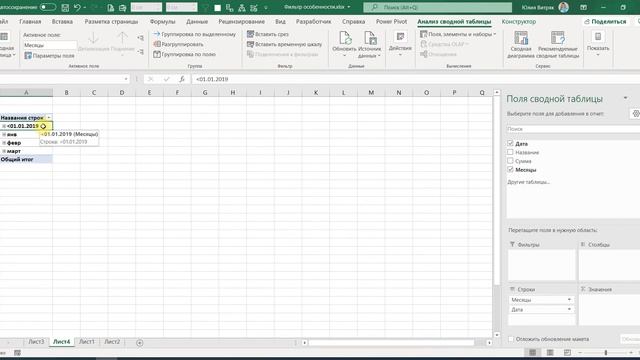Open the Формулы tab

pos(162,22)
